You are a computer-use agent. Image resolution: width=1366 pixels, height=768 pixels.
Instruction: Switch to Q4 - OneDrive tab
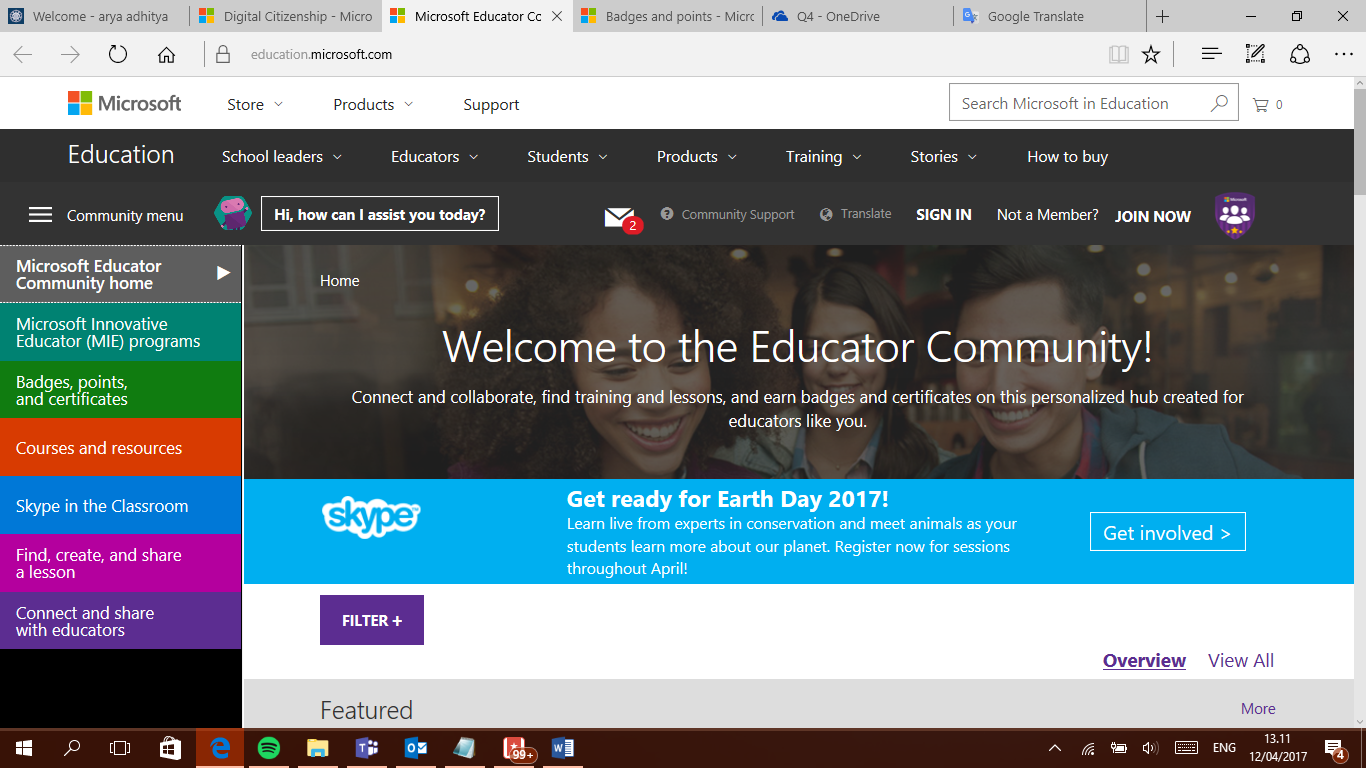[858, 16]
